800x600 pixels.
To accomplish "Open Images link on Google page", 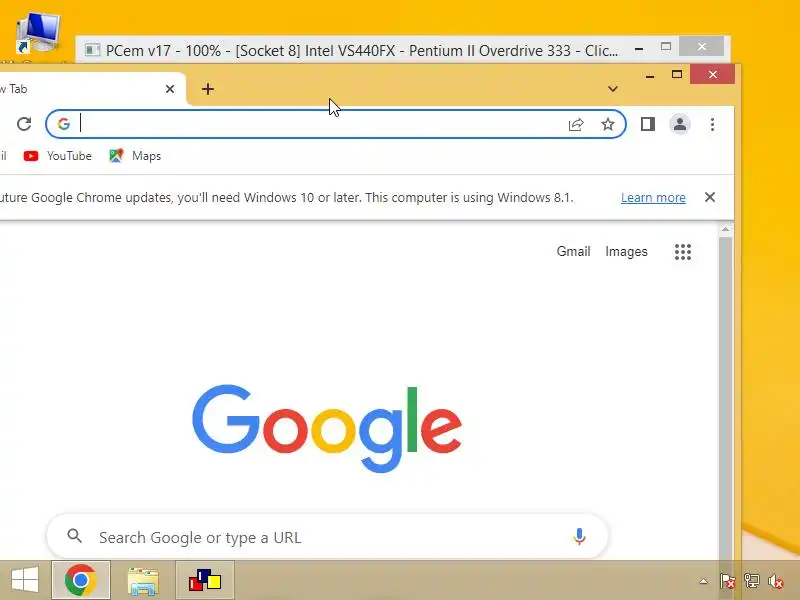I will point(626,251).
